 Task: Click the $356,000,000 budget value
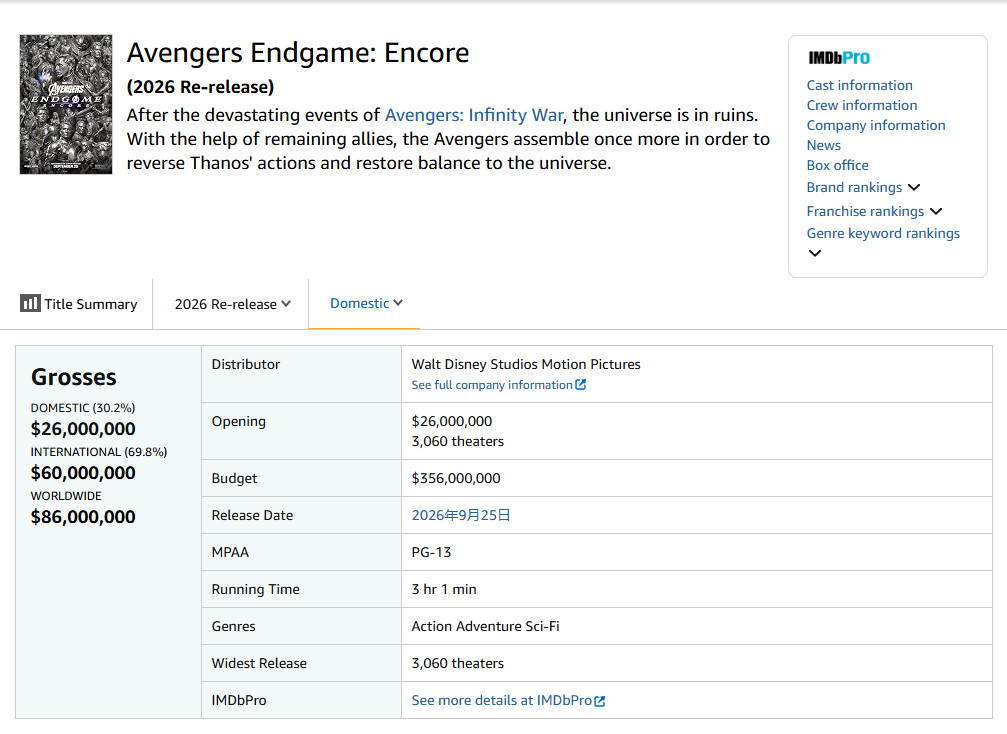(x=456, y=478)
